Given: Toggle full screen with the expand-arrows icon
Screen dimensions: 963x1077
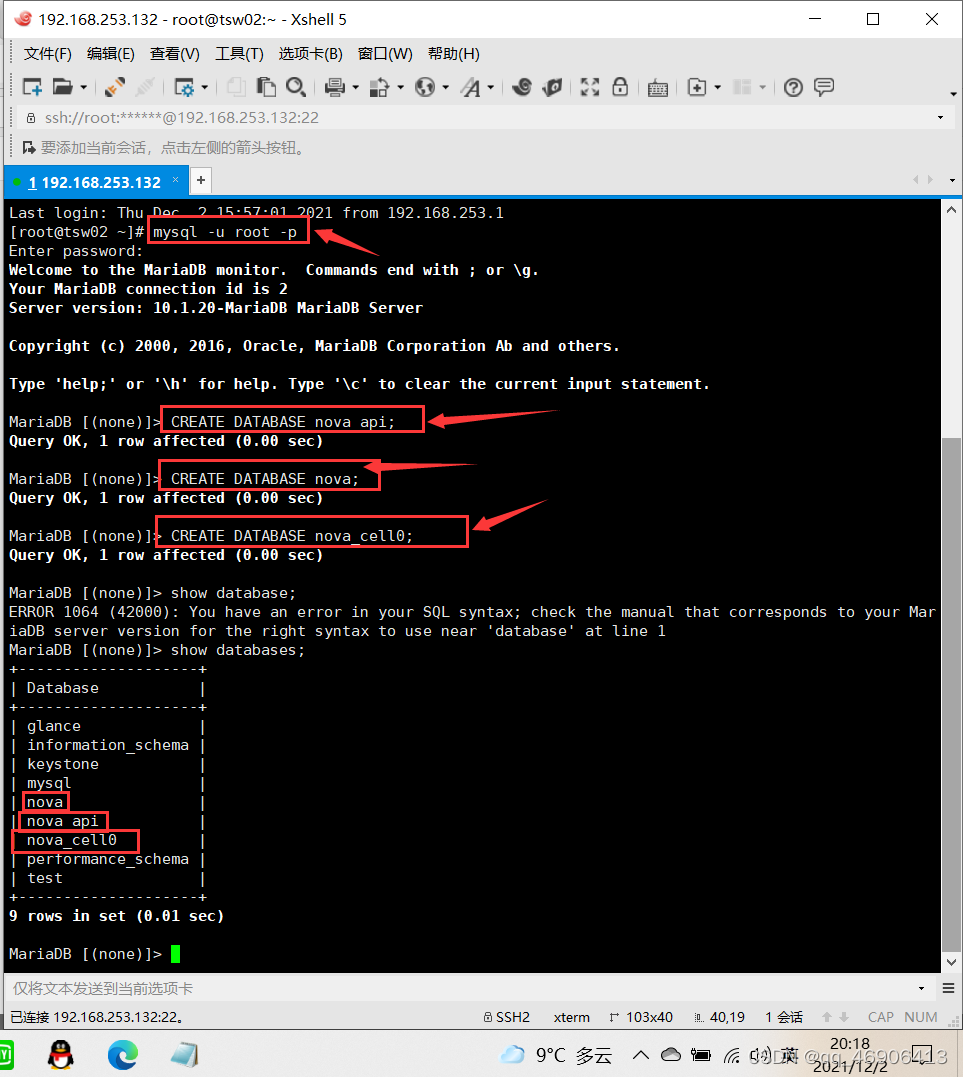Looking at the screenshot, I should coord(590,87).
